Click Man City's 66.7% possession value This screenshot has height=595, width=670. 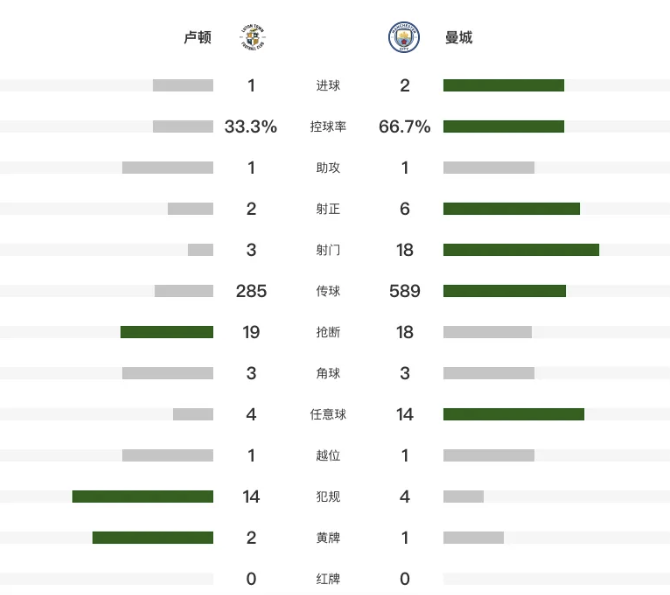click(x=404, y=127)
